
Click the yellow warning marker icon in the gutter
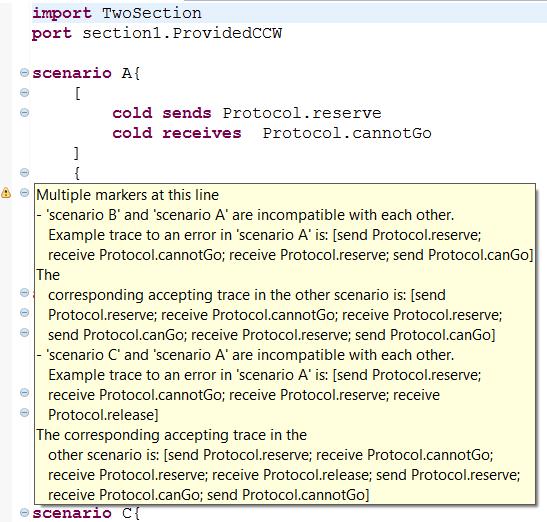point(6,193)
